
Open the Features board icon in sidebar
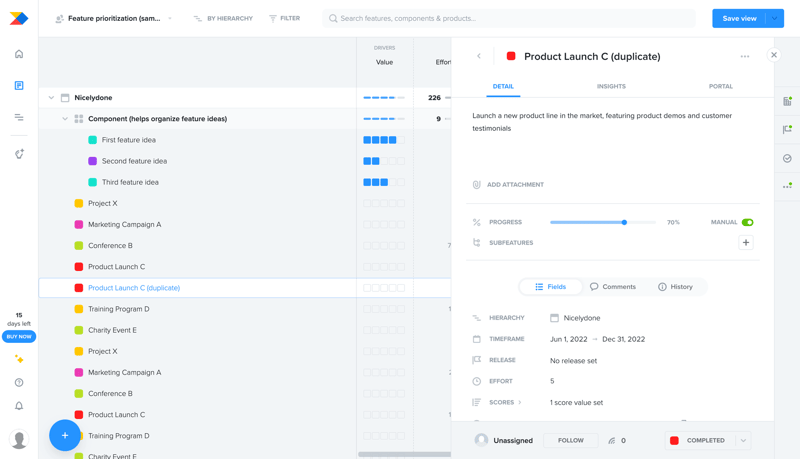(19, 86)
